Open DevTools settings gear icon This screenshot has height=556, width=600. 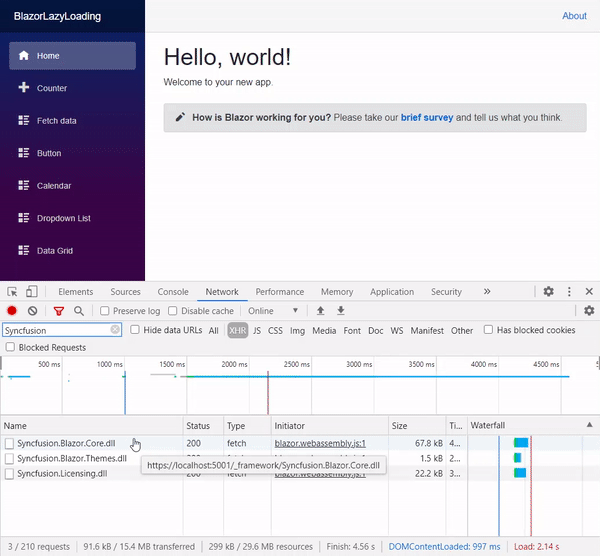coord(548,292)
